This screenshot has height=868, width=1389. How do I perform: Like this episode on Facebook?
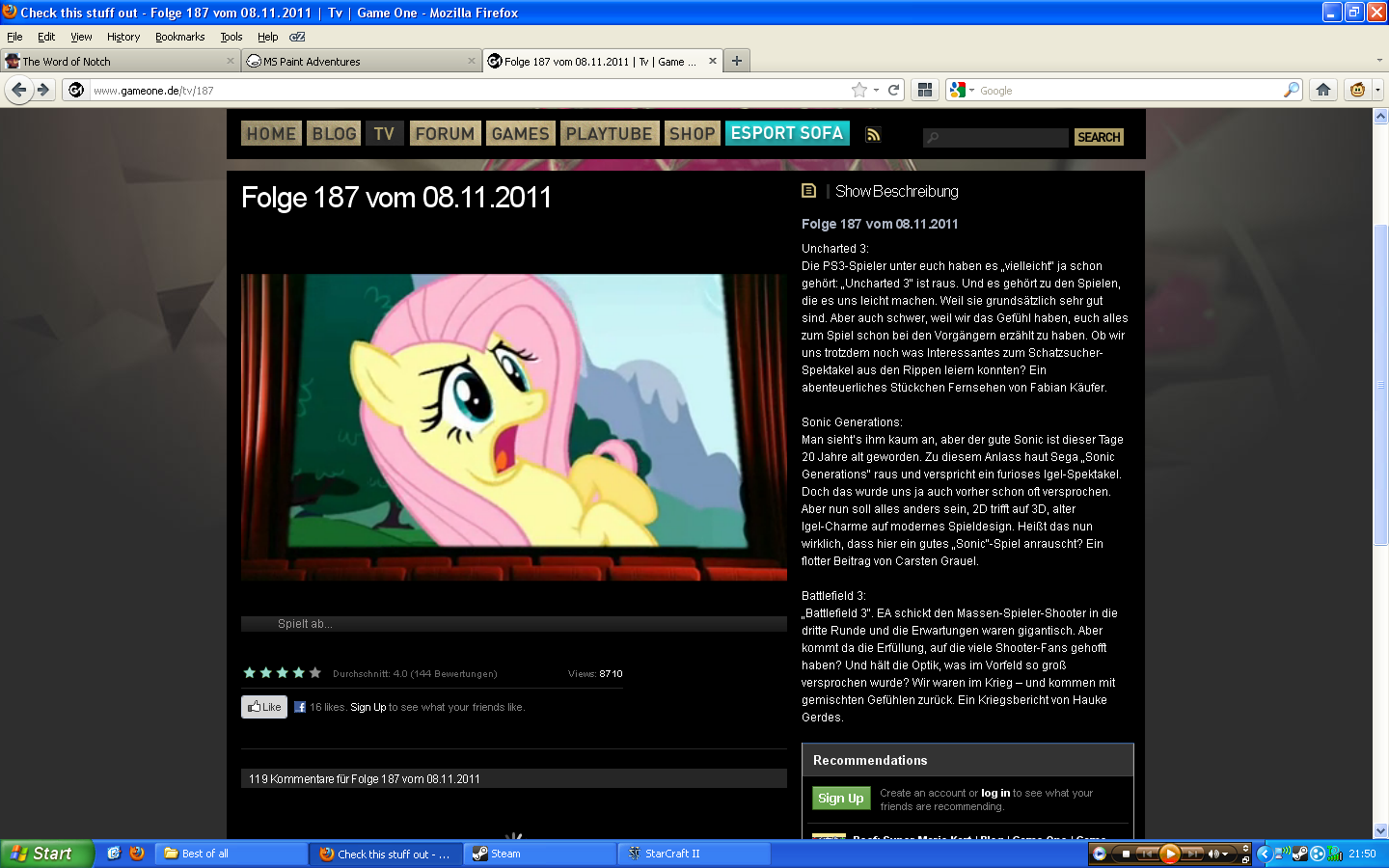(264, 707)
